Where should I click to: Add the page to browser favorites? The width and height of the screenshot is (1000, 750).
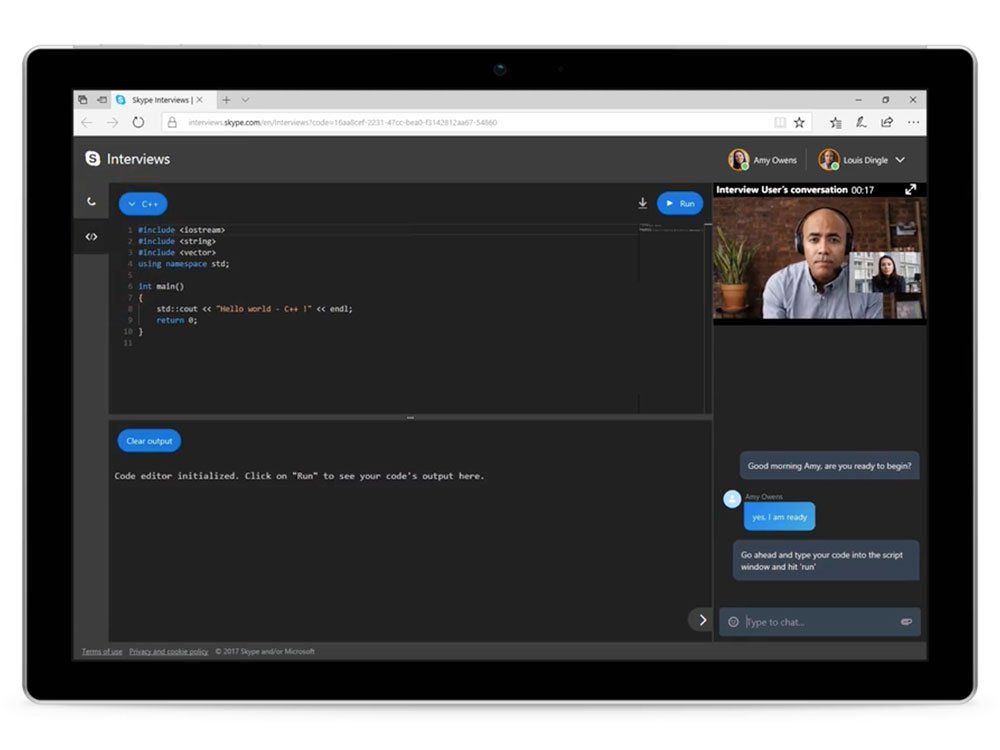[x=799, y=122]
